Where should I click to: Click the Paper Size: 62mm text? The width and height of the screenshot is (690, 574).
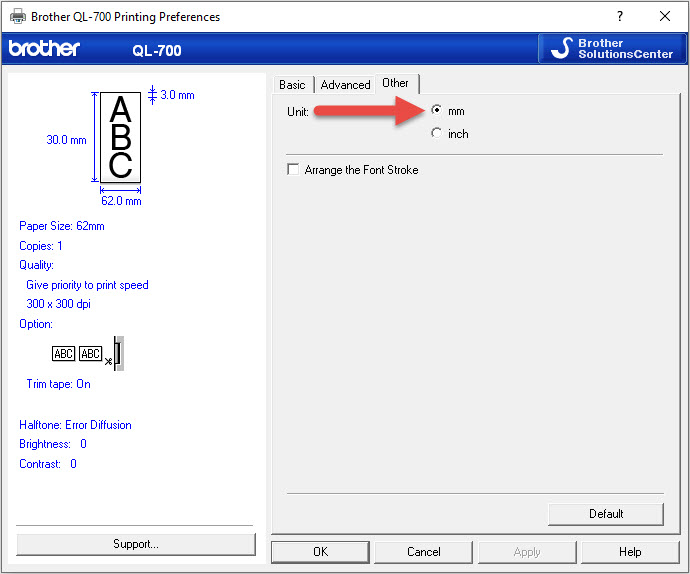pyautogui.click(x=61, y=226)
